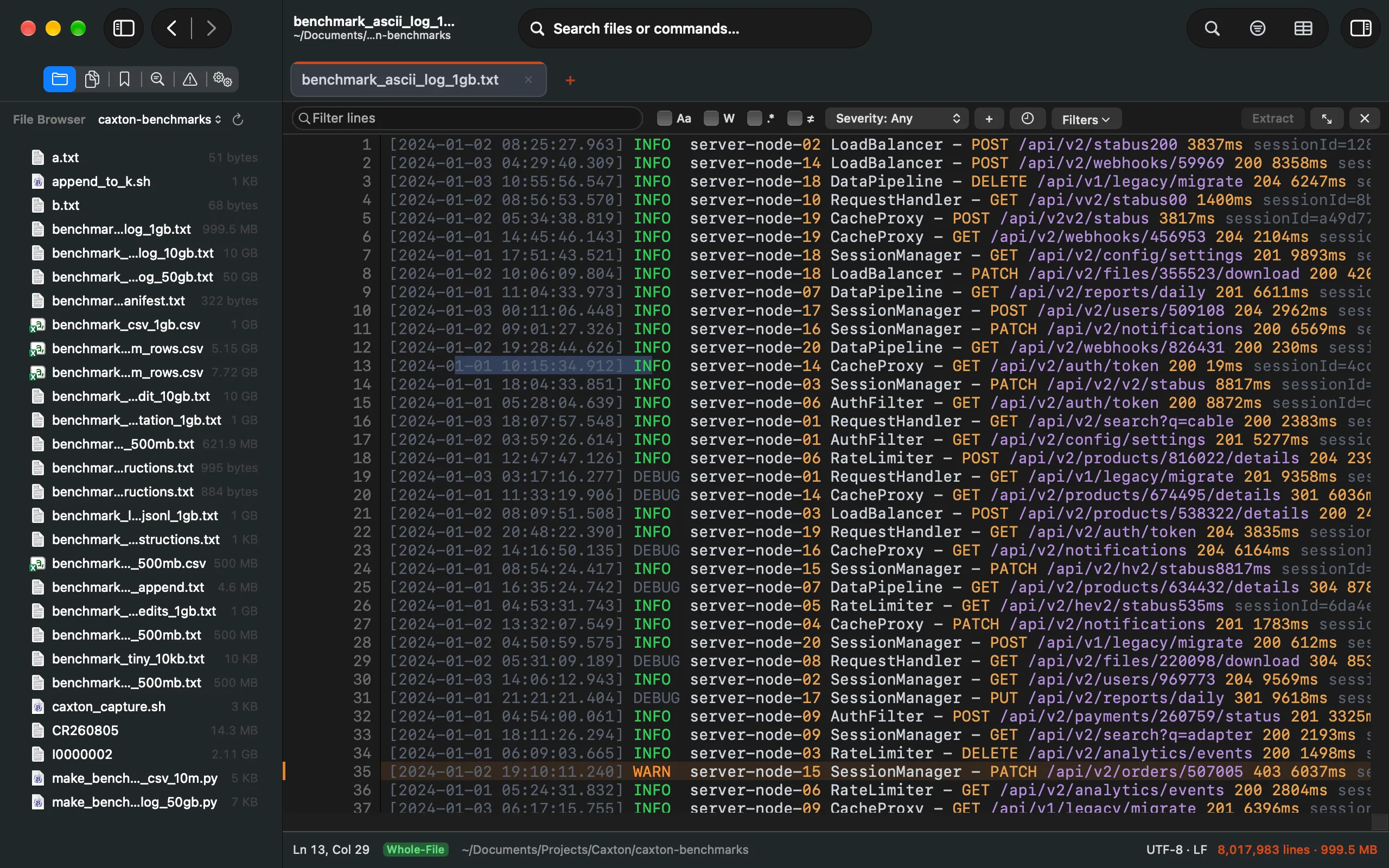1389x868 pixels.
Task: Click the UTF-8 · LF encoding indicator
Action: tap(1177, 850)
